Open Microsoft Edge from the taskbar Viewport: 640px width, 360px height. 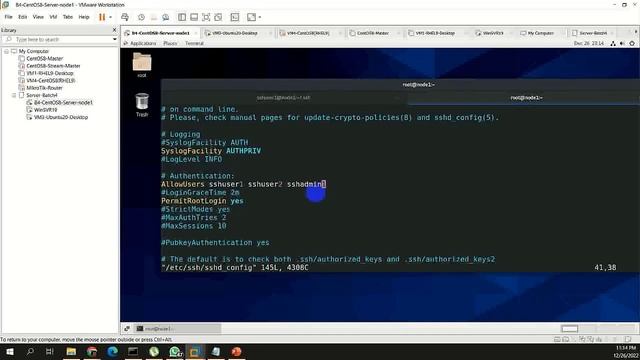pos(112,351)
